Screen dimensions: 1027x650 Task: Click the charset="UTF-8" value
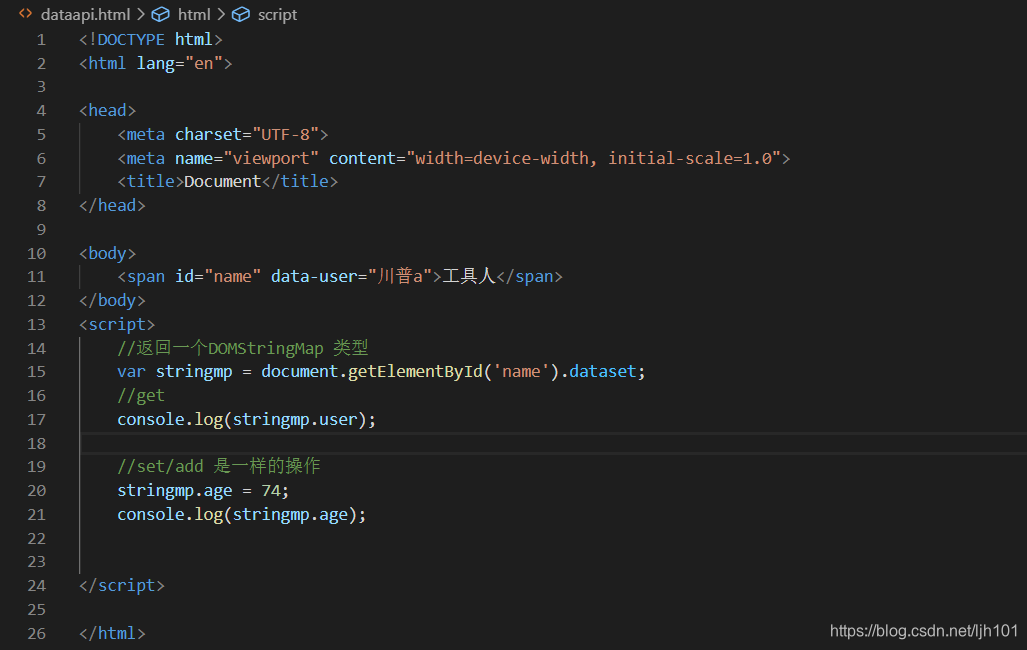click(x=290, y=134)
